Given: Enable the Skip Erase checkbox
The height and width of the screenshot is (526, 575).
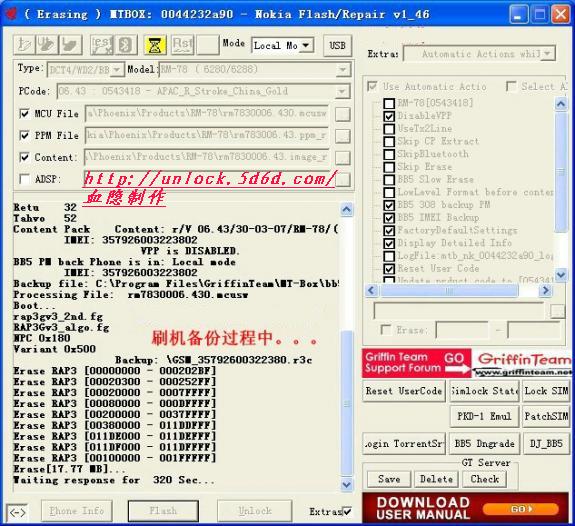Looking at the screenshot, I should click(x=389, y=167).
